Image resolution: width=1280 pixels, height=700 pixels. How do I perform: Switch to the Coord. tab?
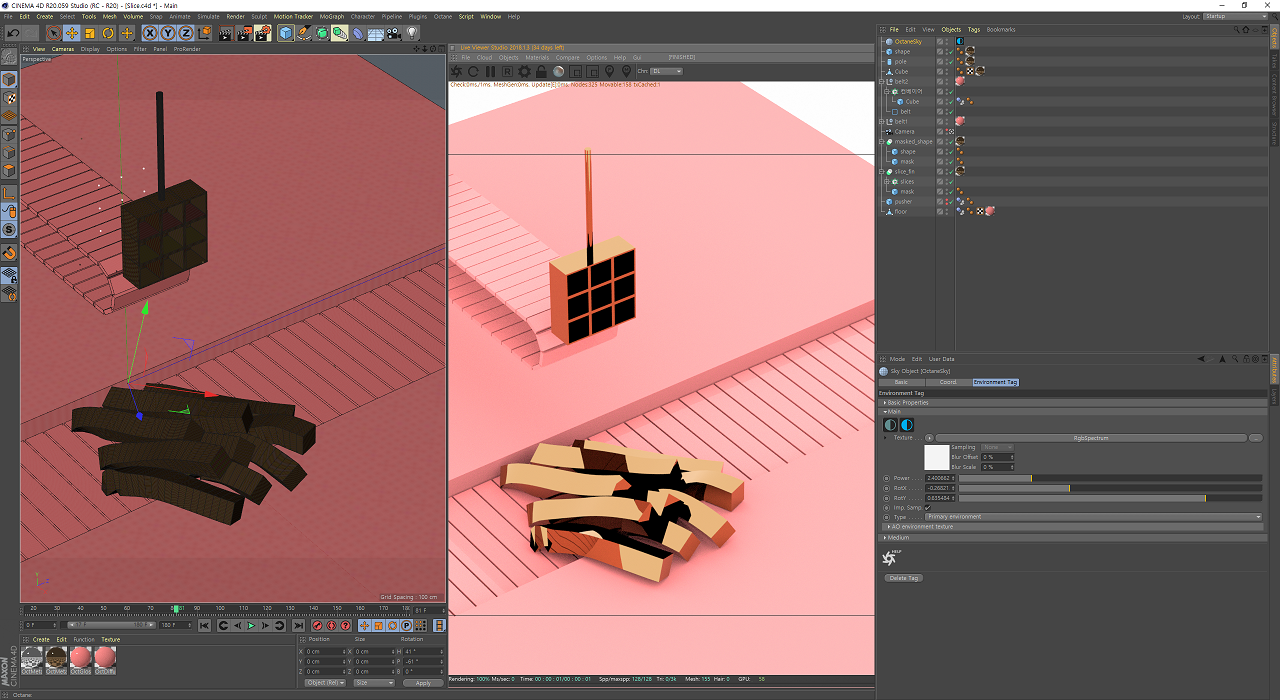pyautogui.click(x=947, y=382)
